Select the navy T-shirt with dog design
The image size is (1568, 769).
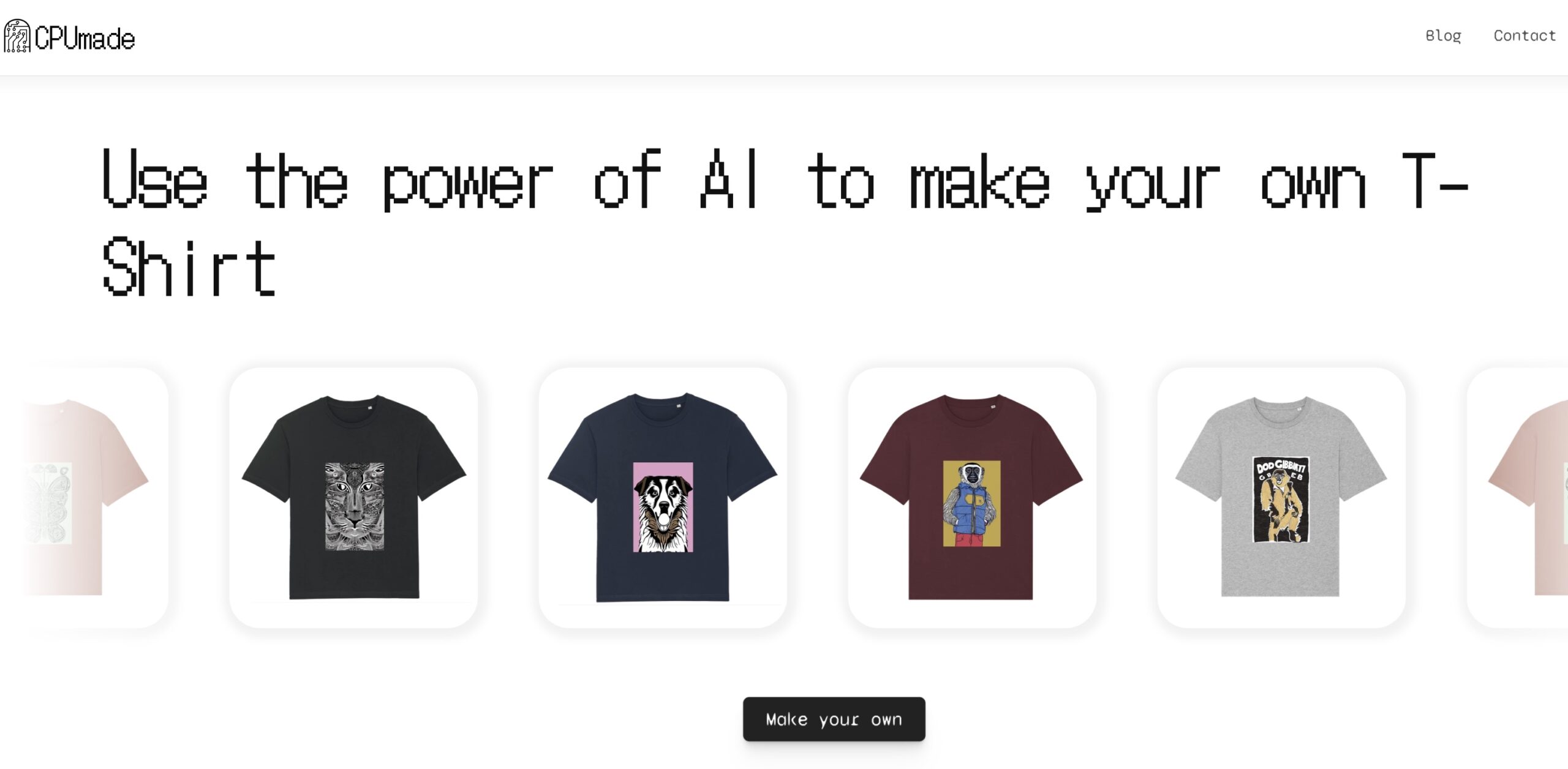[x=663, y=497]
